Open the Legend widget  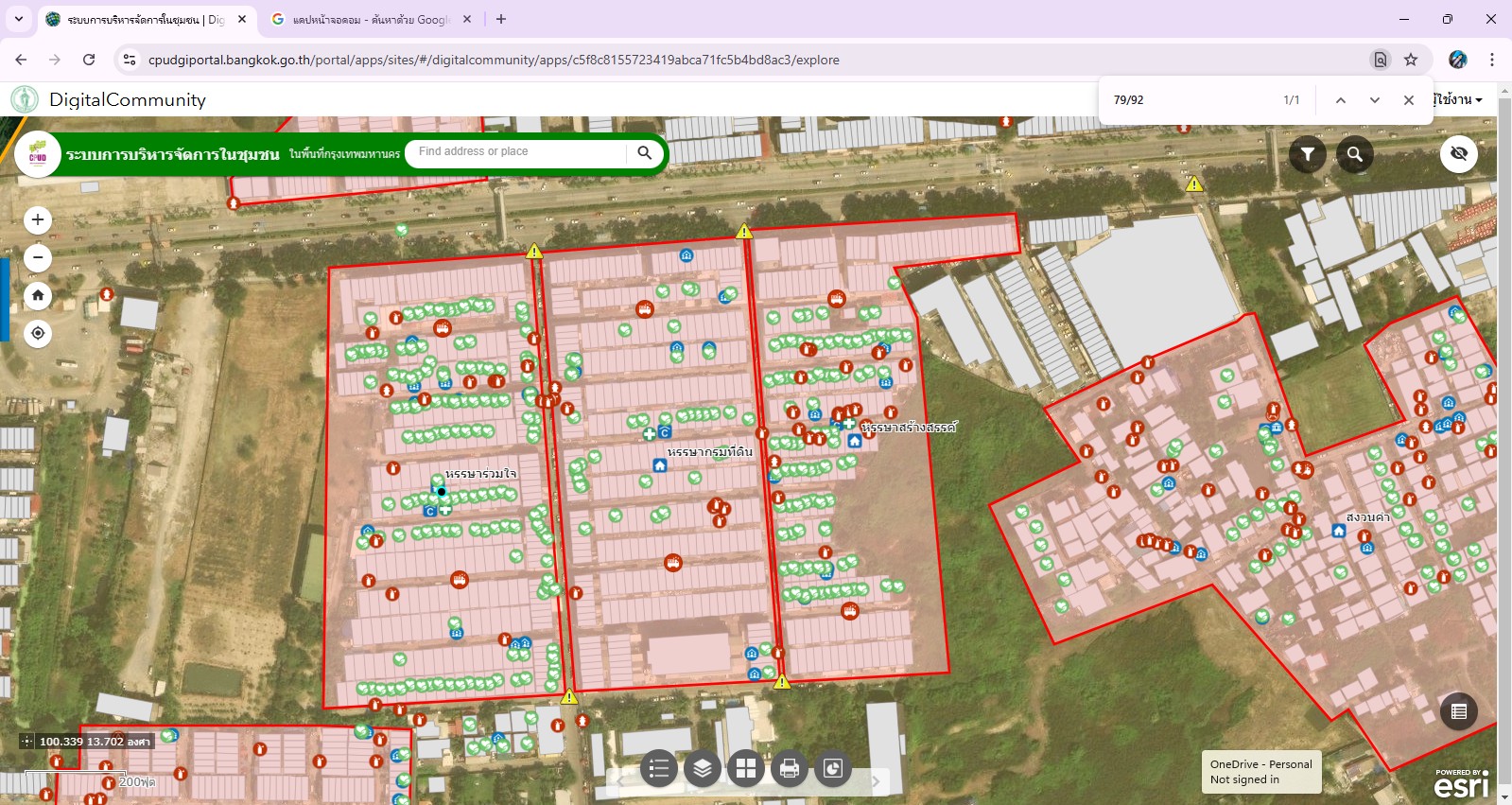click(659, 768)
